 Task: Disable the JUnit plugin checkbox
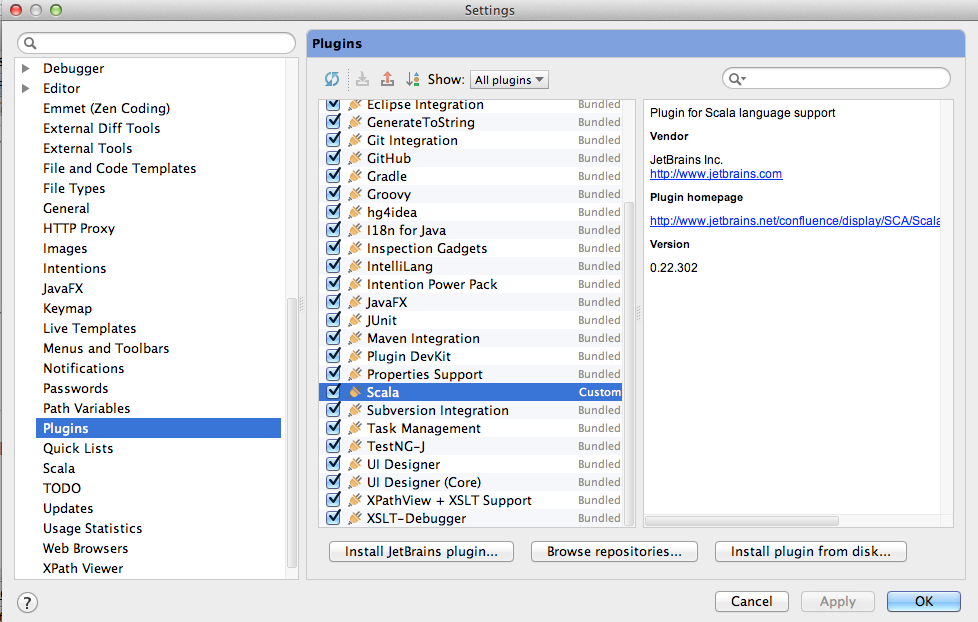pyautogui.click(x=332, y=320)
